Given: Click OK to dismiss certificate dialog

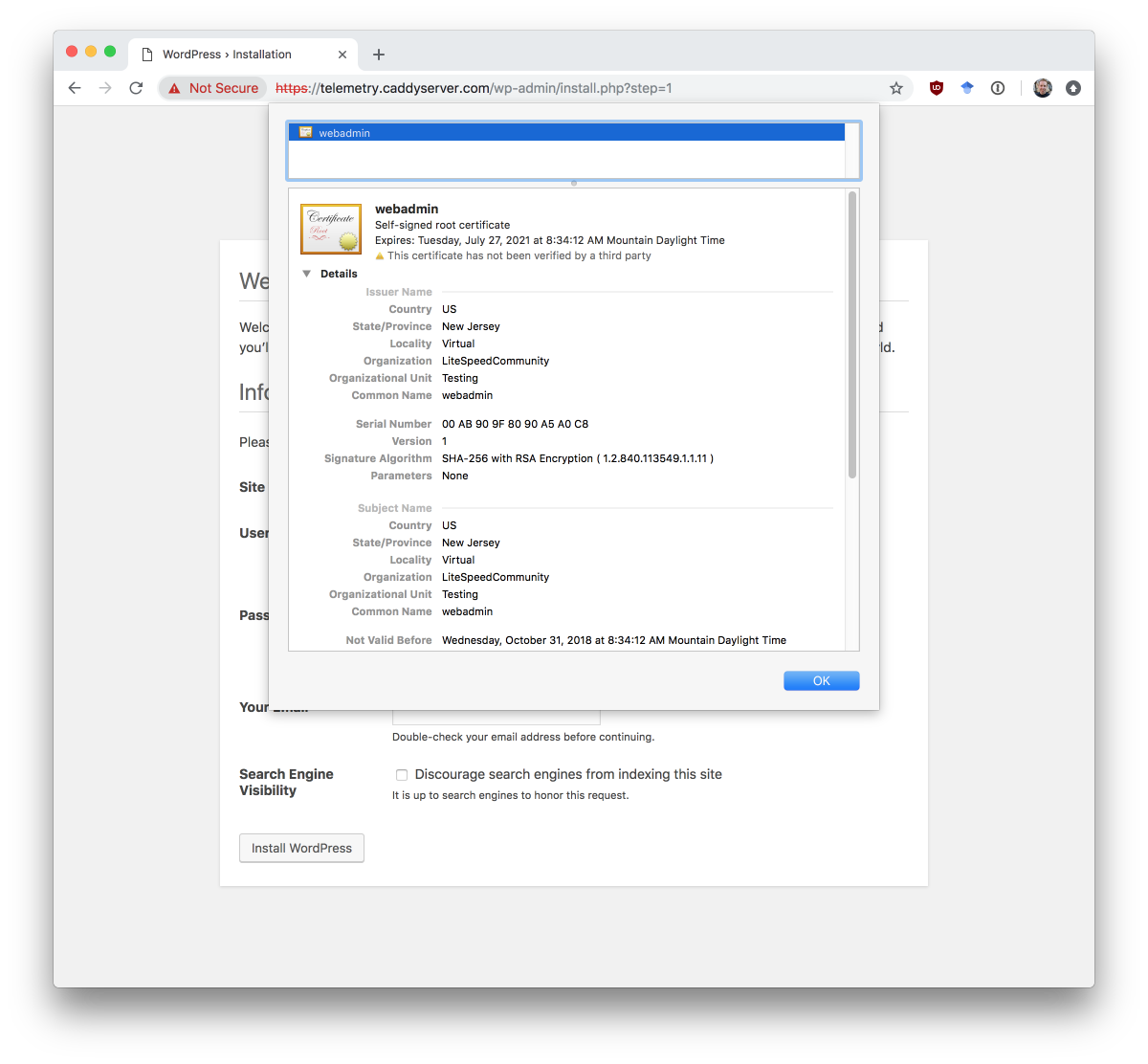Looking at the screenshot, I should (x=822, y=680).
